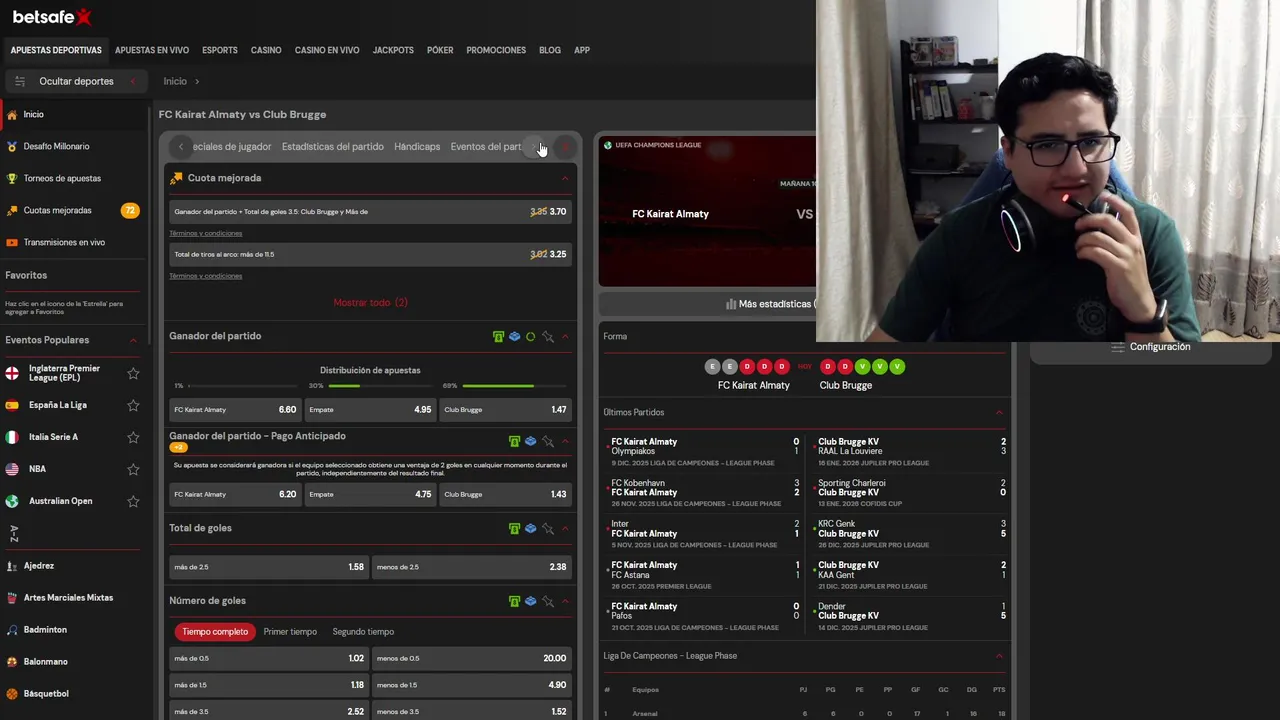Open Esports menu item
This screenshot has width=1280, height=720.
tap(220, 50)
